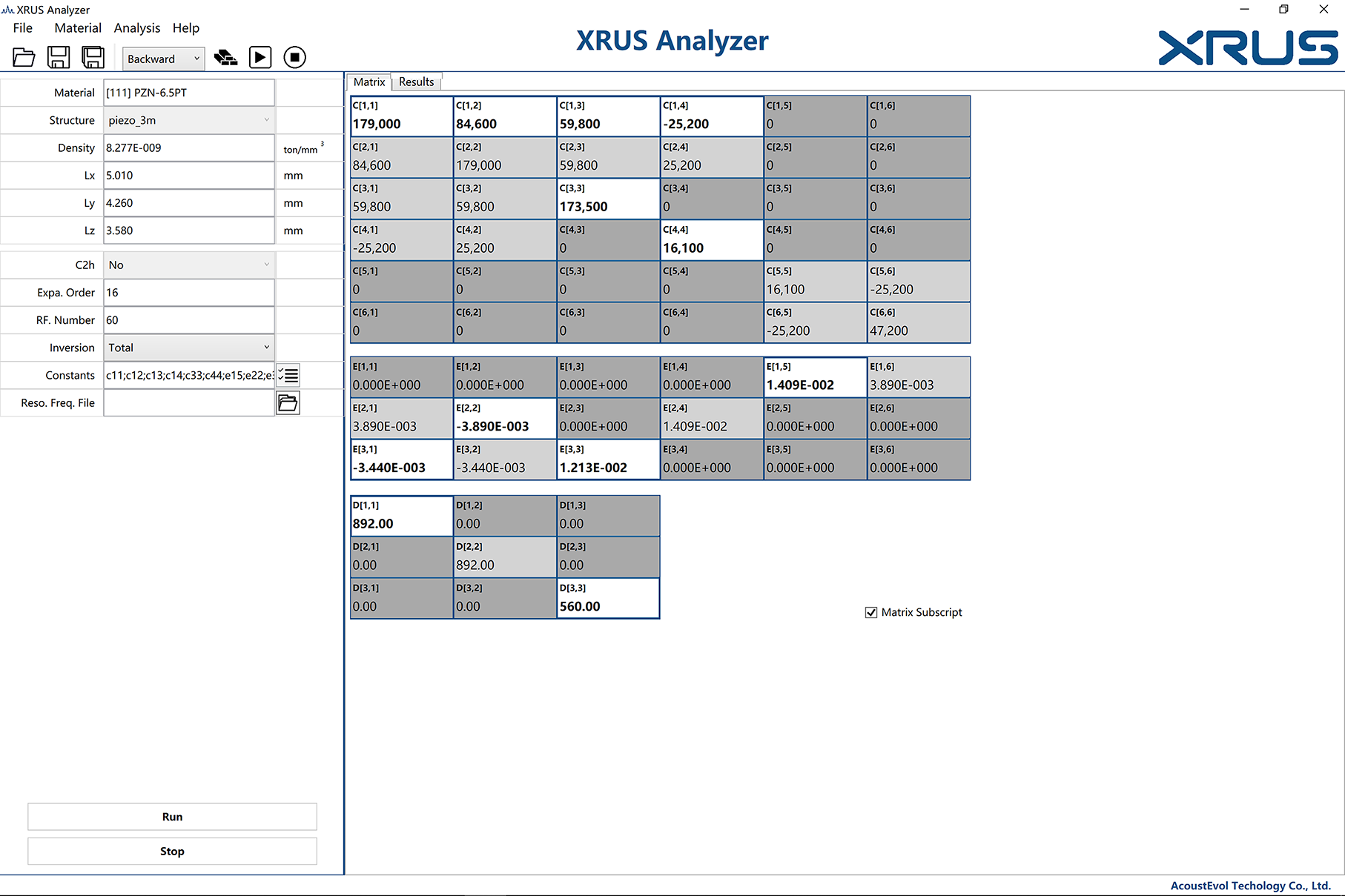Click the Reso. Freq. File path field
Screen dimensions: 1345x896
(189, 402)
